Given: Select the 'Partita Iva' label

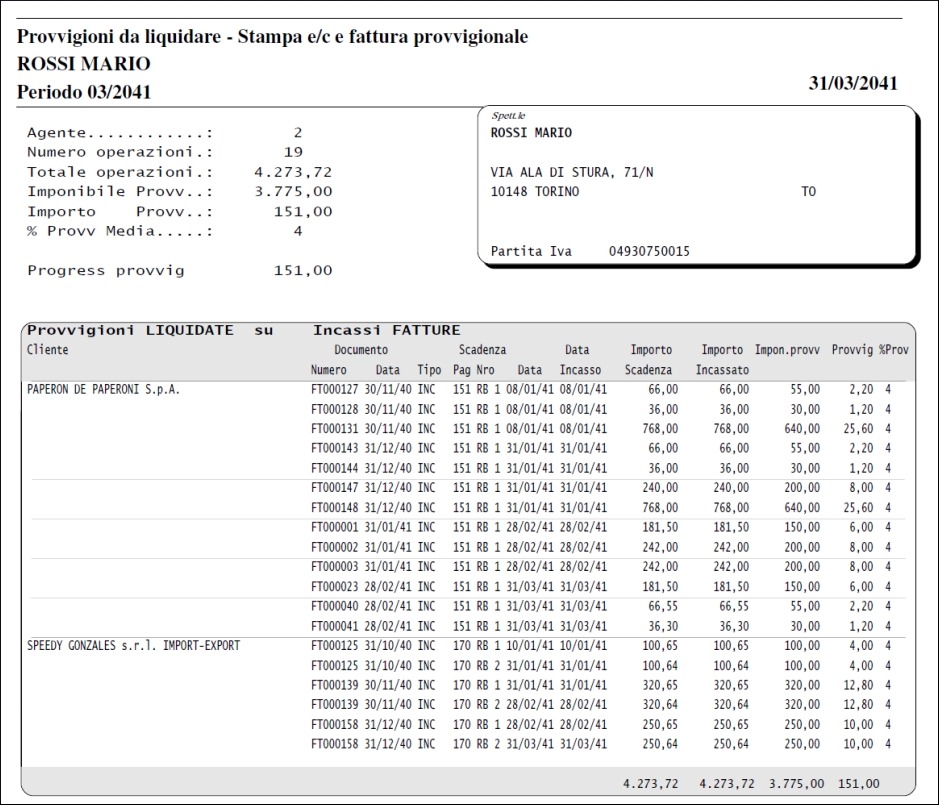Looking at the screenshot, I should click(531, 252).
